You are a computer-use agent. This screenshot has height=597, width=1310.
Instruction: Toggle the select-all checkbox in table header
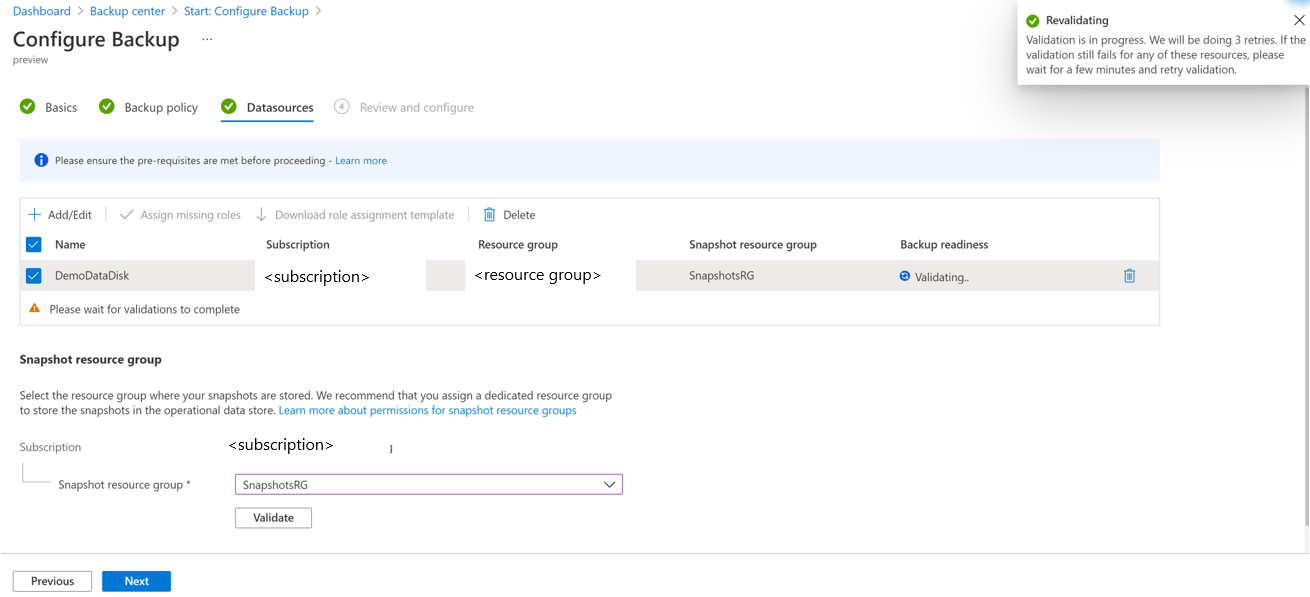(34, 244)
